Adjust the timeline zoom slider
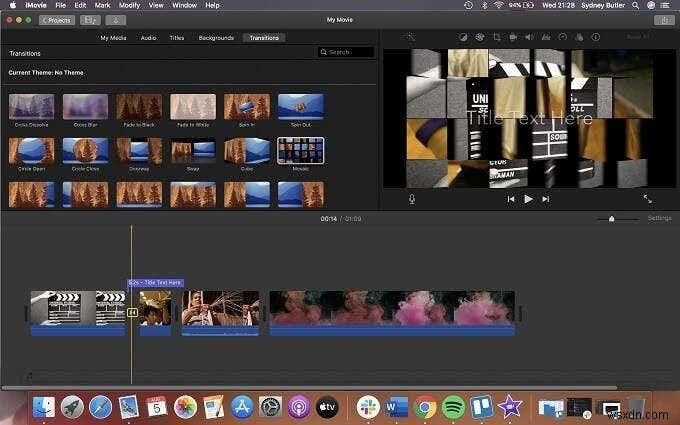680x425 pixels. tap(611, 219)
